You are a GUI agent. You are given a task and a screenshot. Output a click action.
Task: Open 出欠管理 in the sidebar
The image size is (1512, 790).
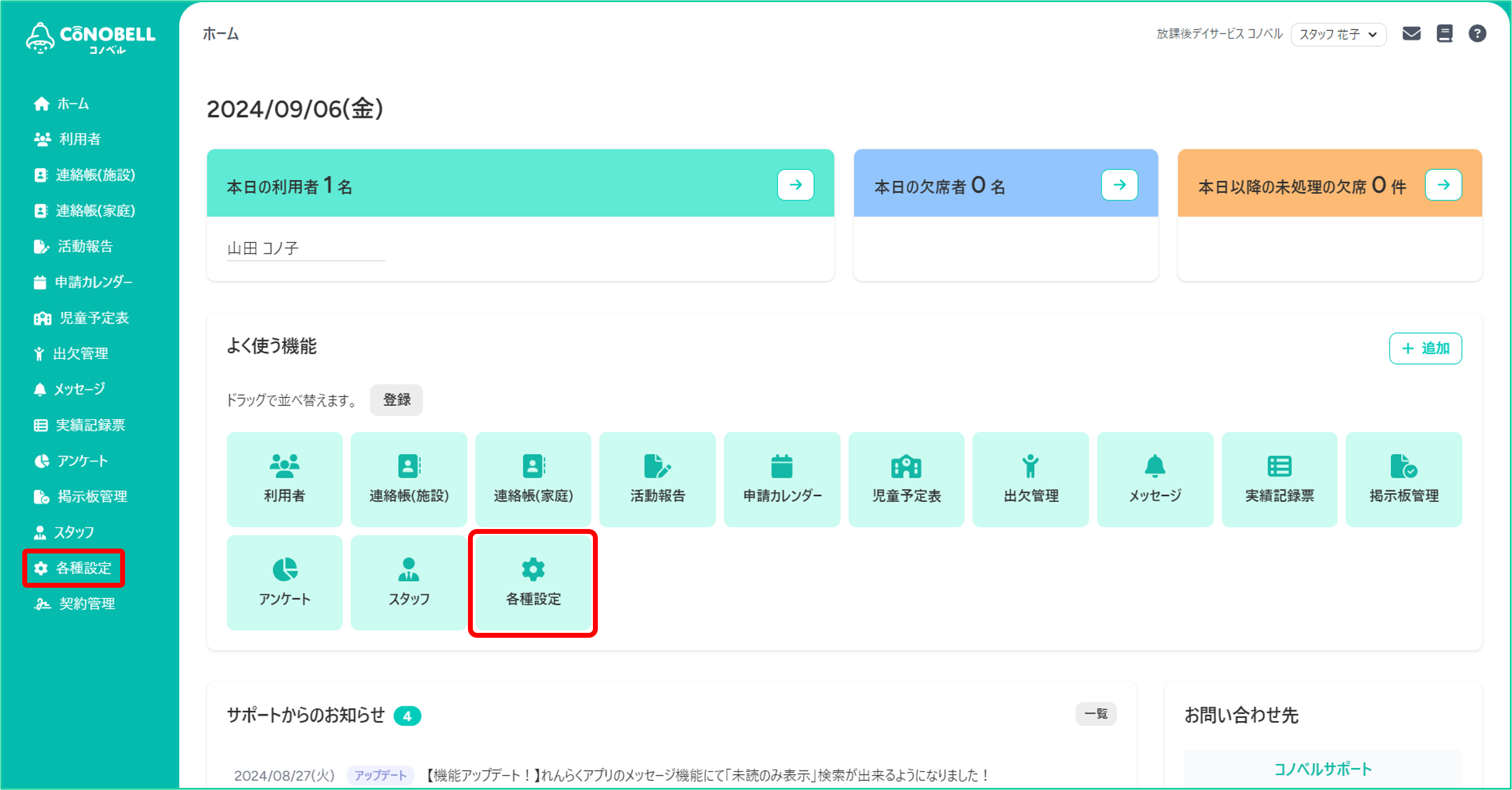tap(71, 353)
